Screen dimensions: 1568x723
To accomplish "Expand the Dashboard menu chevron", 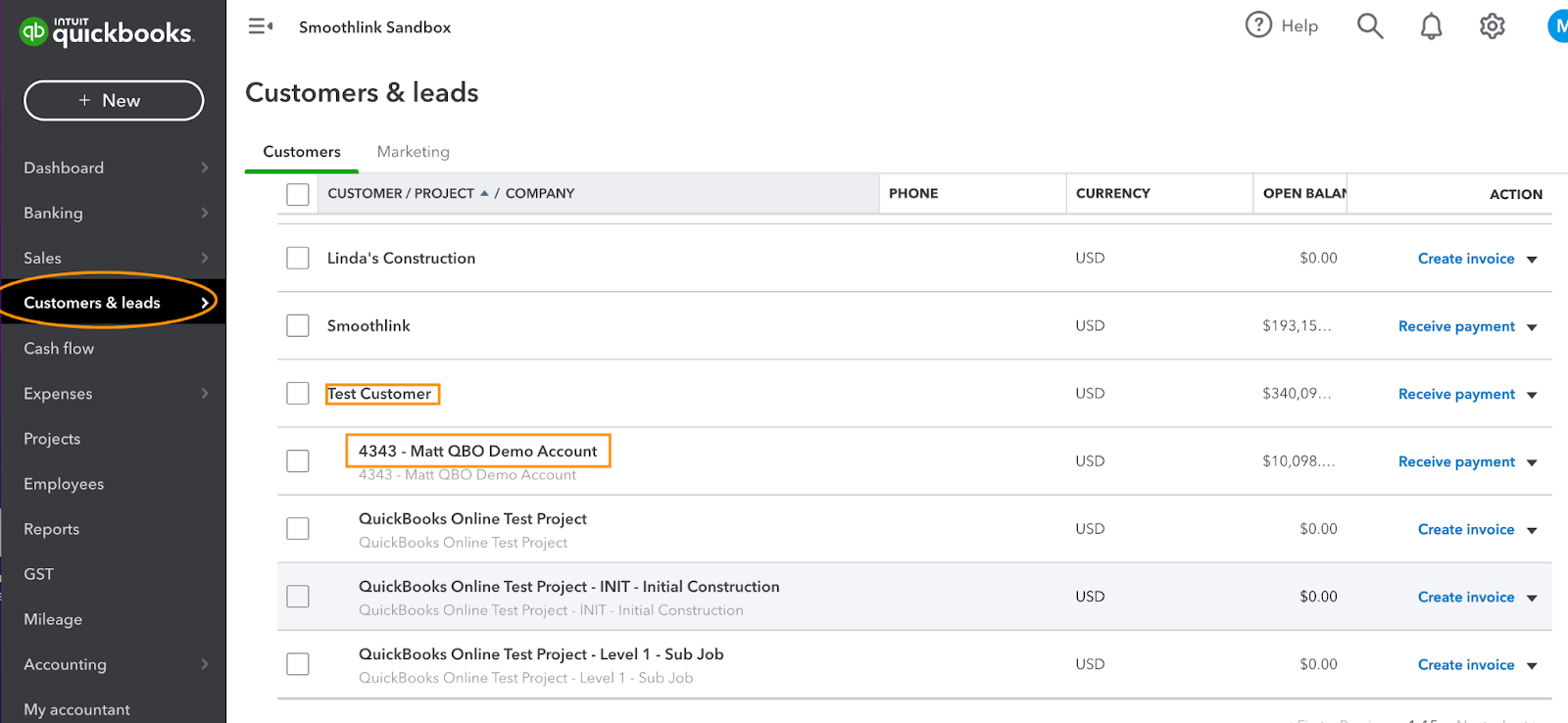I will click(x=205, y=168).
